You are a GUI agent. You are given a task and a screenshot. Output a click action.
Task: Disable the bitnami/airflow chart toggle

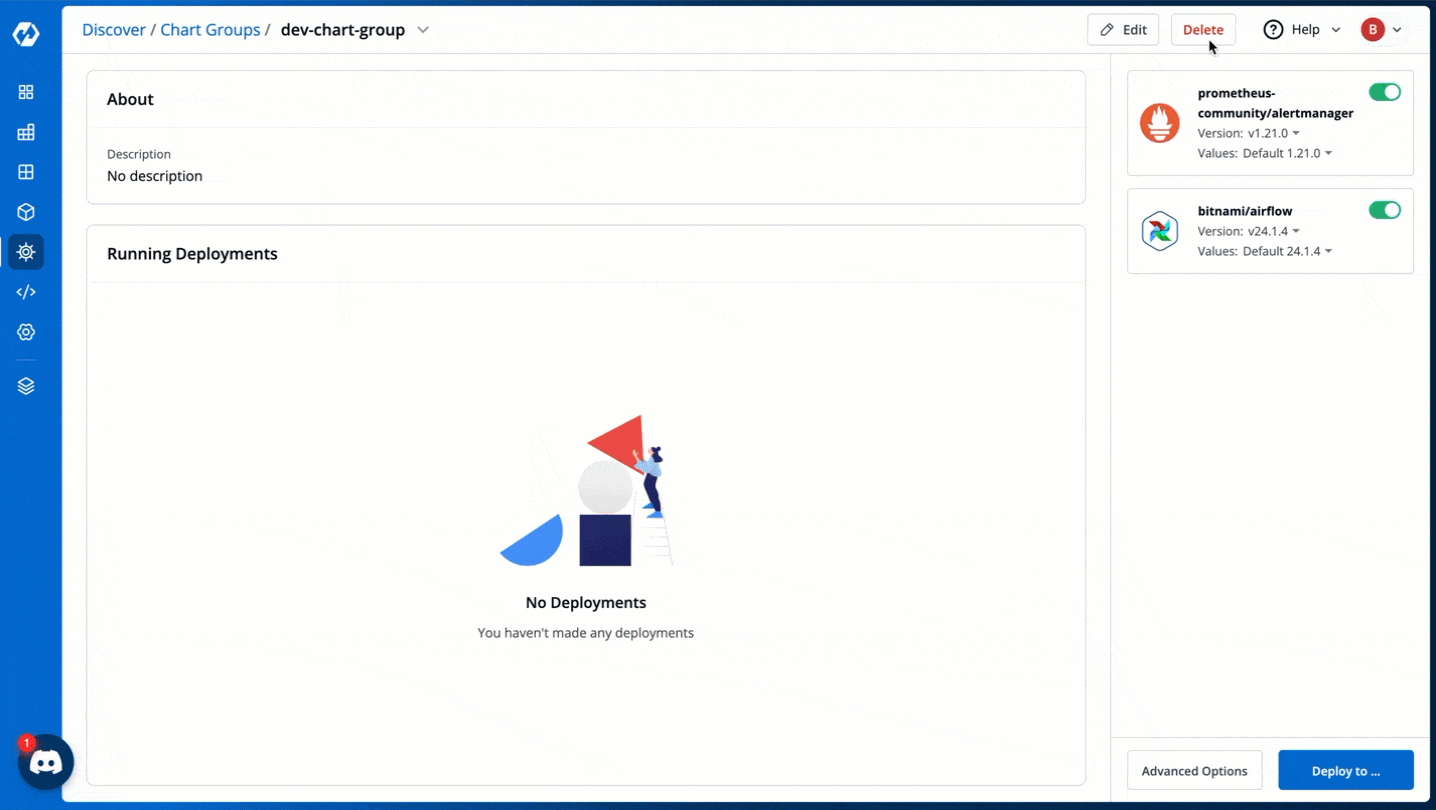pos(1384,210)
